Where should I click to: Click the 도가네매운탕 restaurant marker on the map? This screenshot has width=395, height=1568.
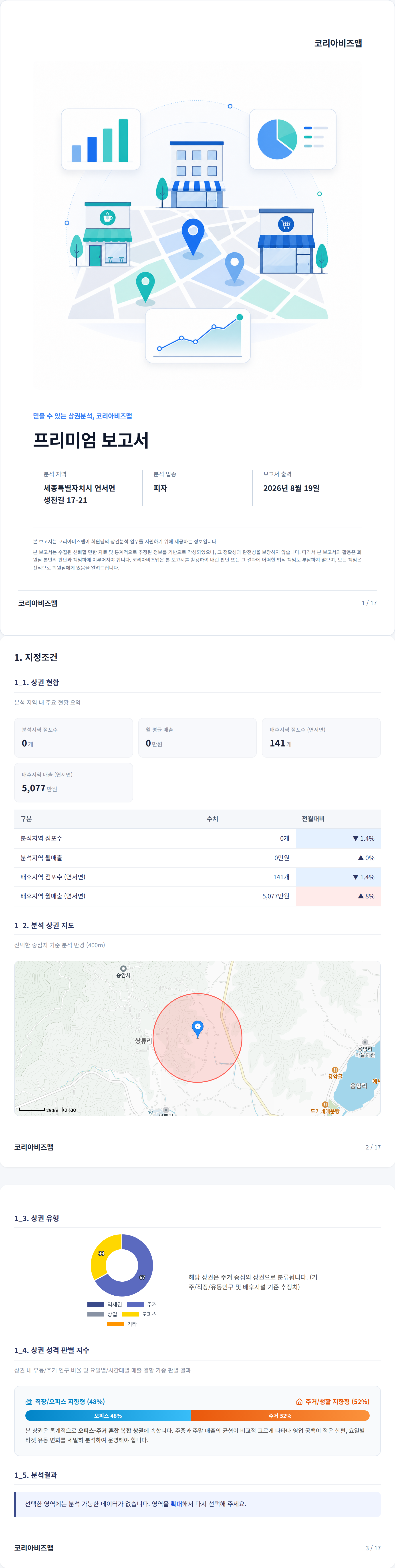pos(325,1104)
